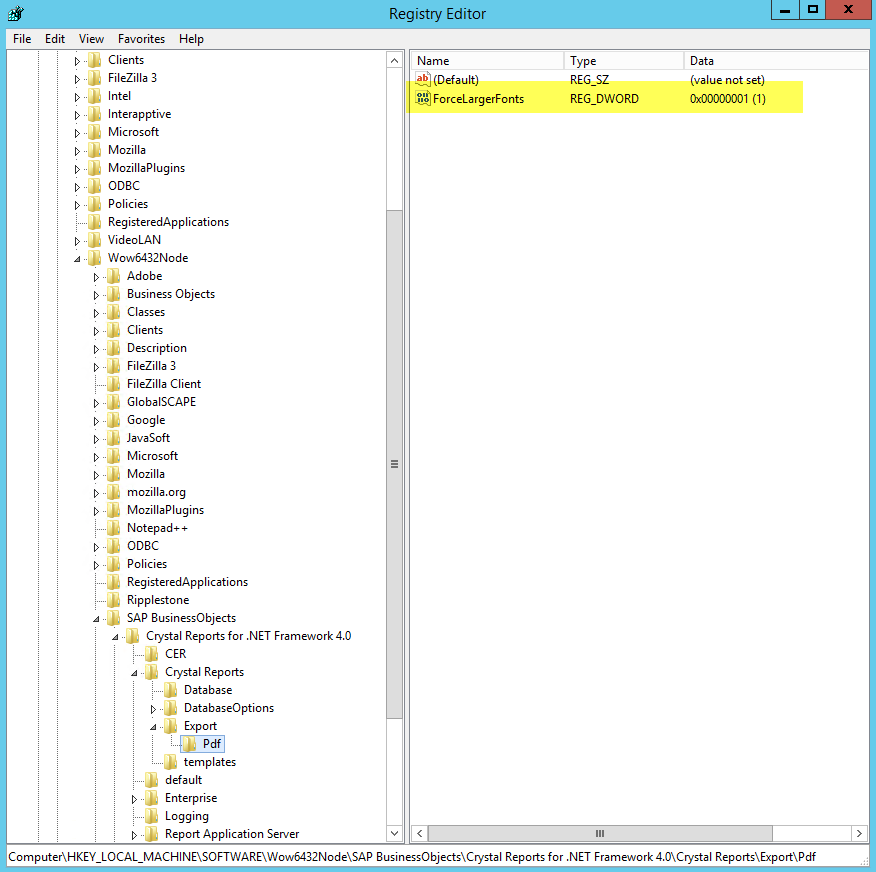Click the SAP BusinessObjects folder icon

coord(113,618)
